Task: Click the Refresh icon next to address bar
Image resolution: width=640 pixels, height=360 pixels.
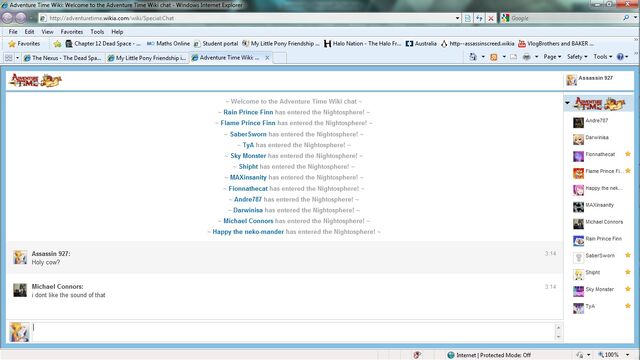Action: [479, 18]
